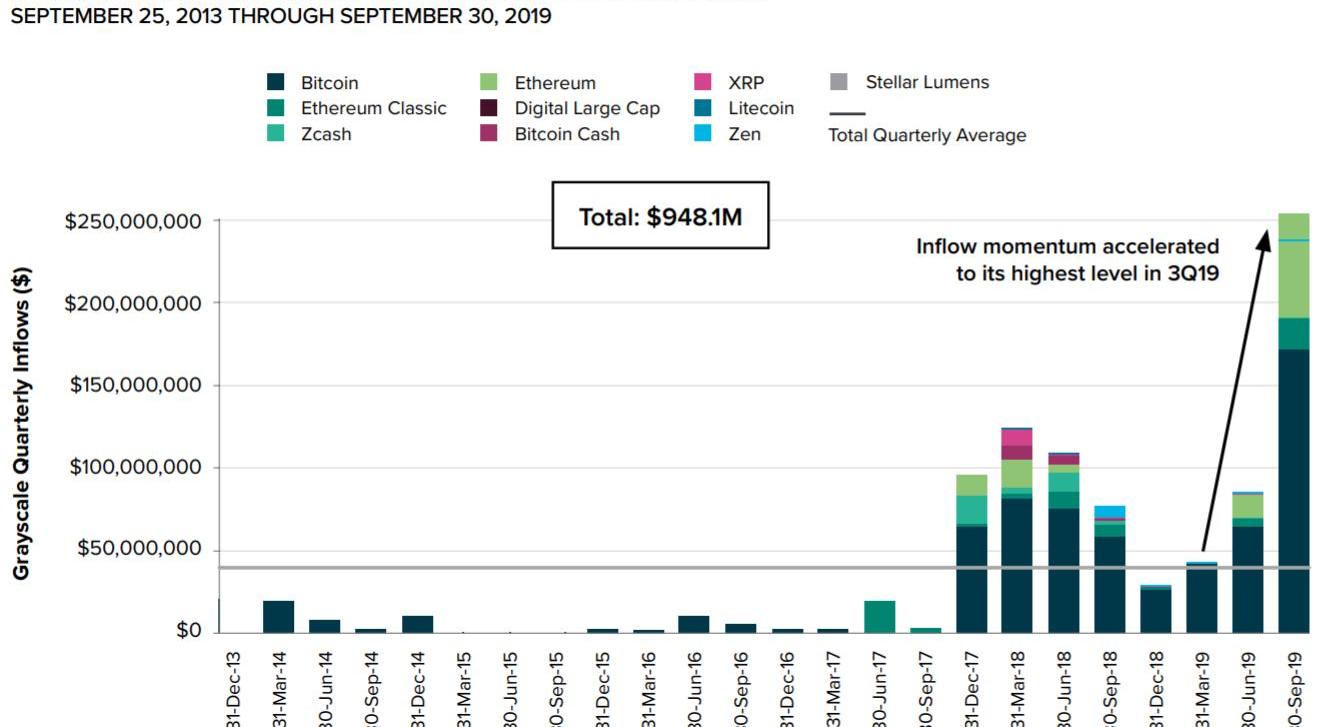Select the pink XRP legend swatch
Viewport: 1327px width, 727px height.
point(703,83)
